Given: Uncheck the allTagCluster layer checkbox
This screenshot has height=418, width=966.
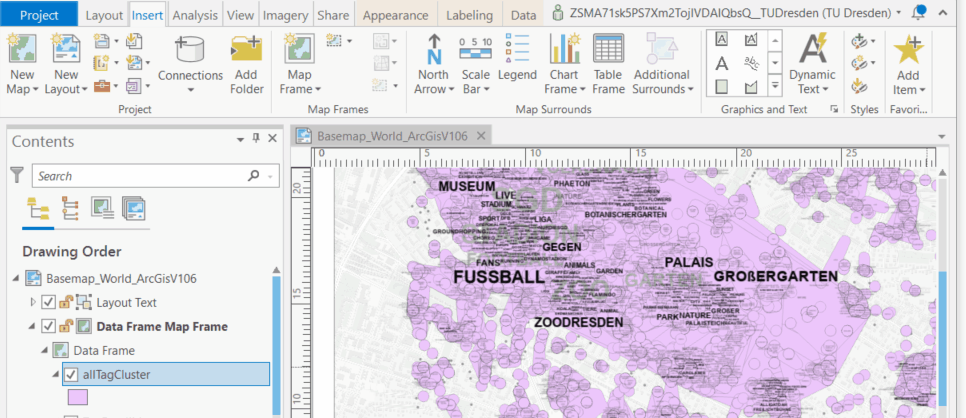Looking at the screenshot, I should (x=71, y=374).
